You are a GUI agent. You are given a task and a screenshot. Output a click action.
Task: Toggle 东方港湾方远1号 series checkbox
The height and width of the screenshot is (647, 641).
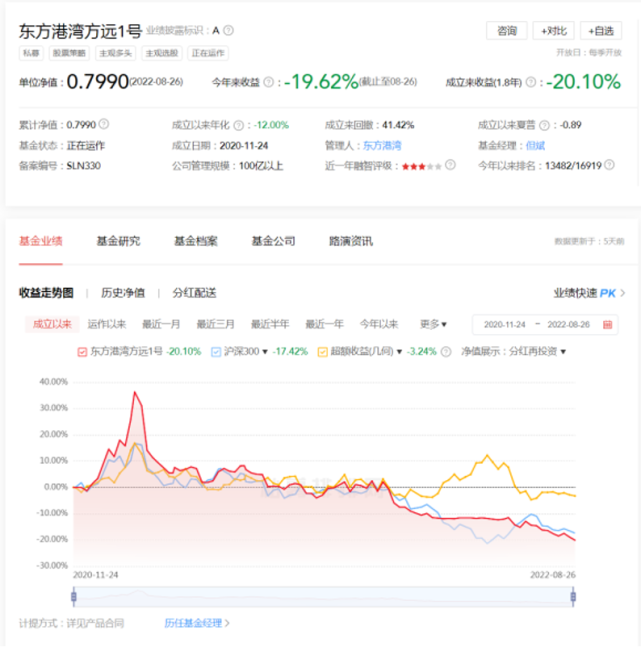(x=82, y=351)
